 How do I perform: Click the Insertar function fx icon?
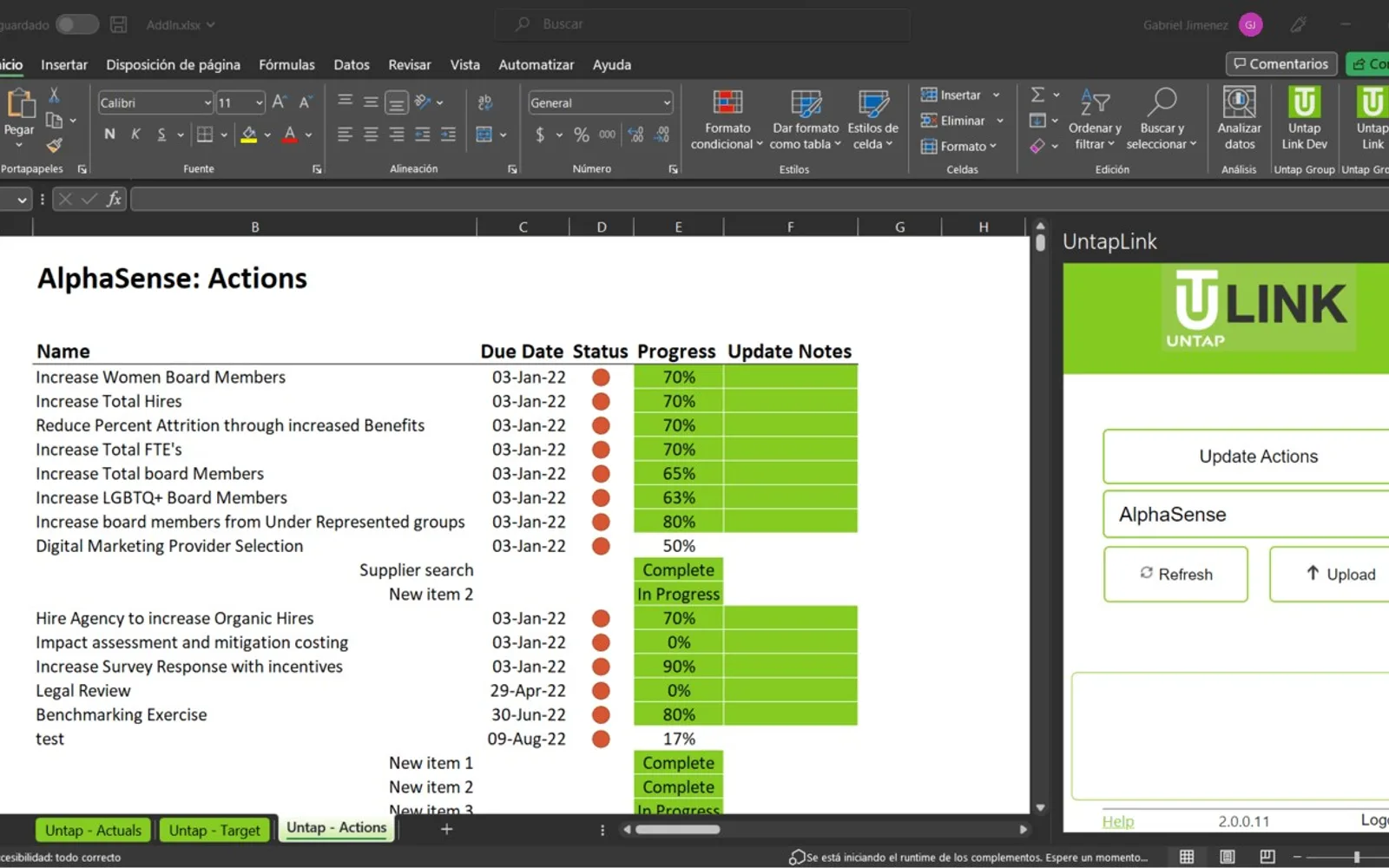point(114,200)
